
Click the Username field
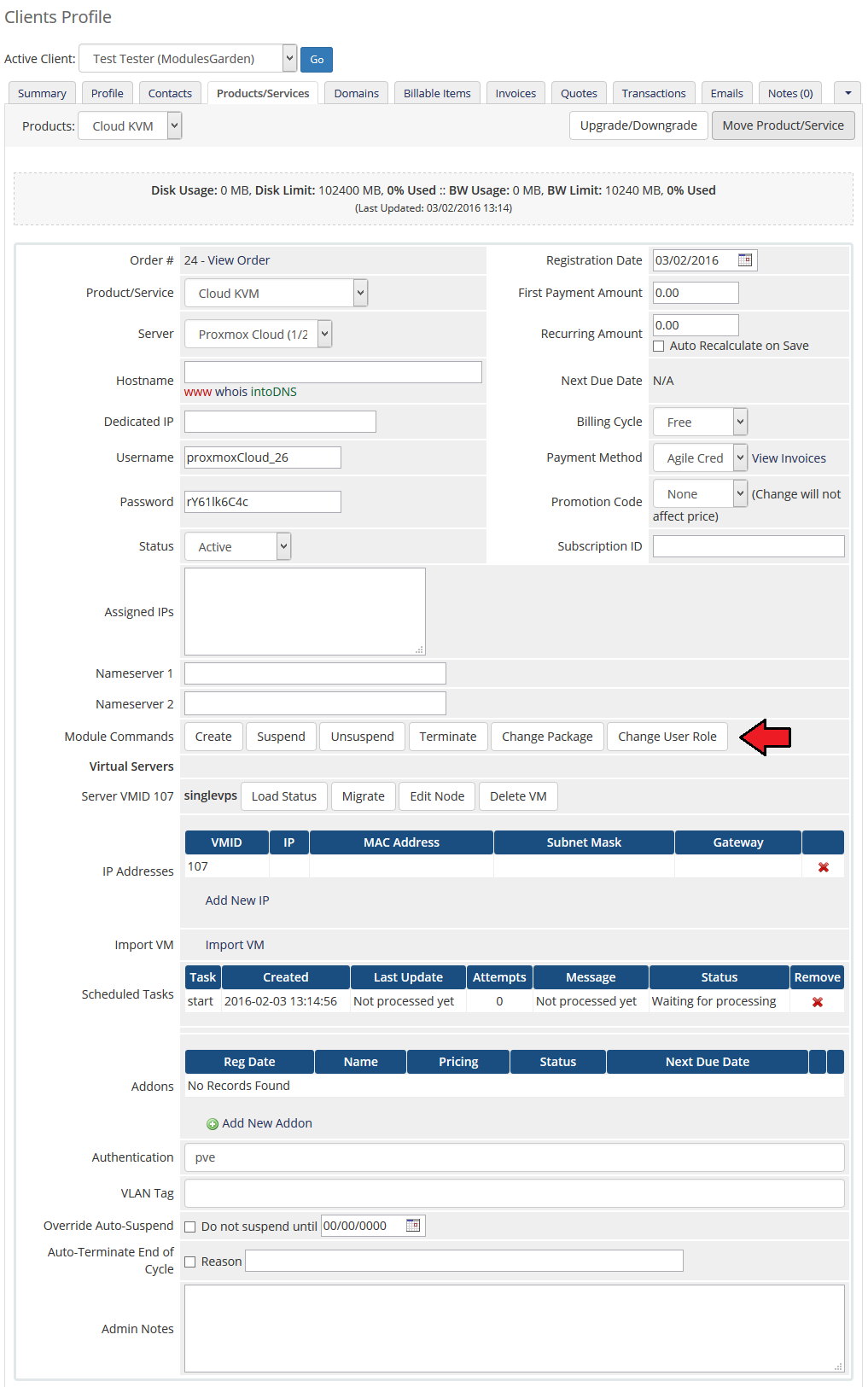point(263,457)
